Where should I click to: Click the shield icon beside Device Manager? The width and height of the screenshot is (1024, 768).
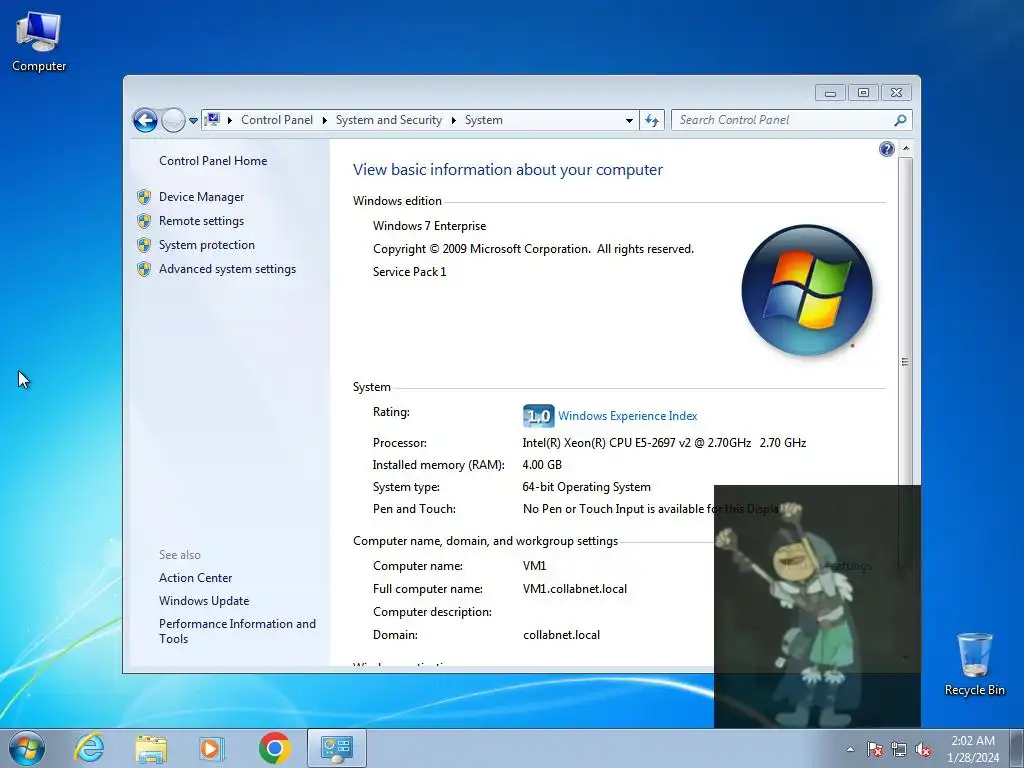144,197
